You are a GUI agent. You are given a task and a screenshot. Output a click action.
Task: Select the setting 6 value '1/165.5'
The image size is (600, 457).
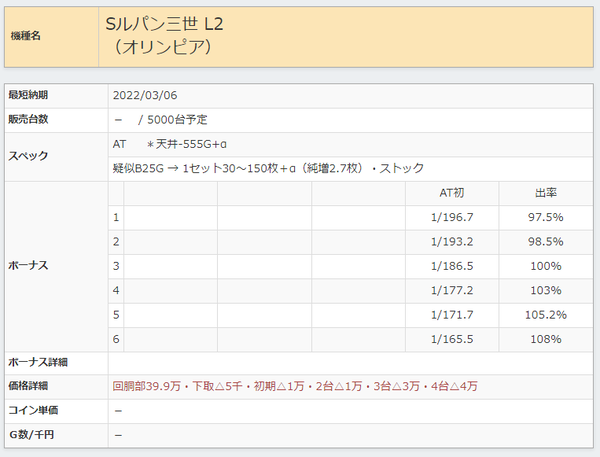point(452,339)
